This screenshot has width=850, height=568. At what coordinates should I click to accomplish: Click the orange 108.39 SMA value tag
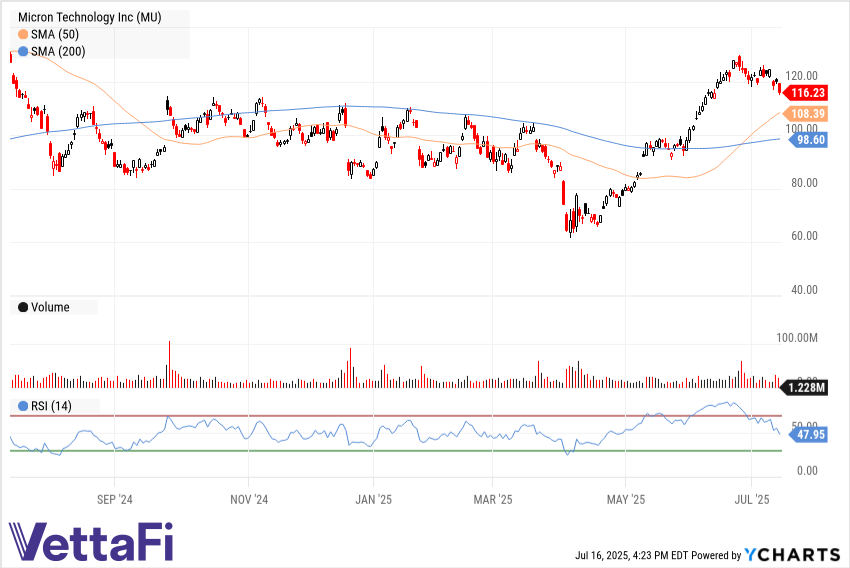click(805, 113)
